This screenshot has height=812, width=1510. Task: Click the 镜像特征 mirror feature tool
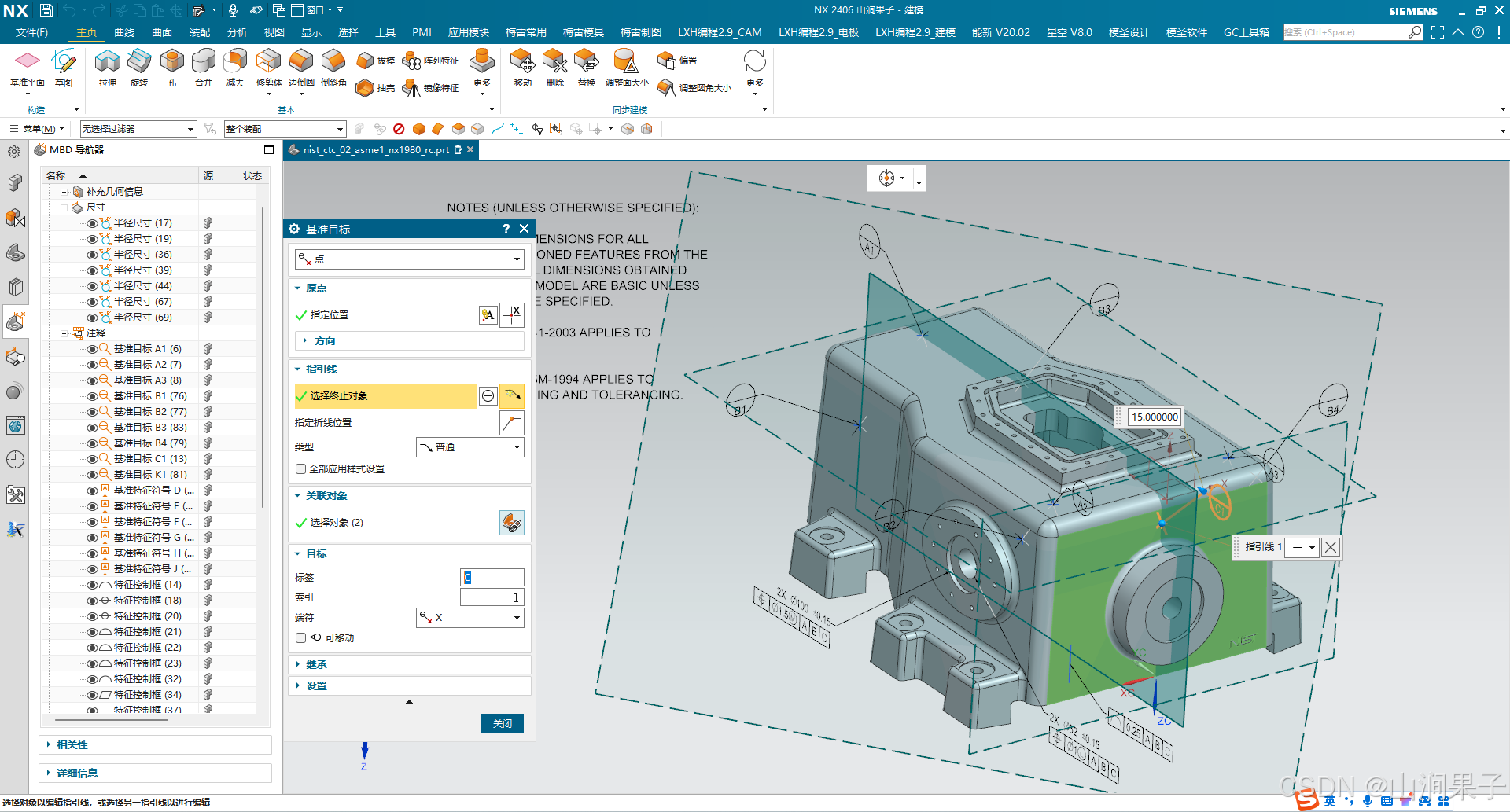coord(430,88)
